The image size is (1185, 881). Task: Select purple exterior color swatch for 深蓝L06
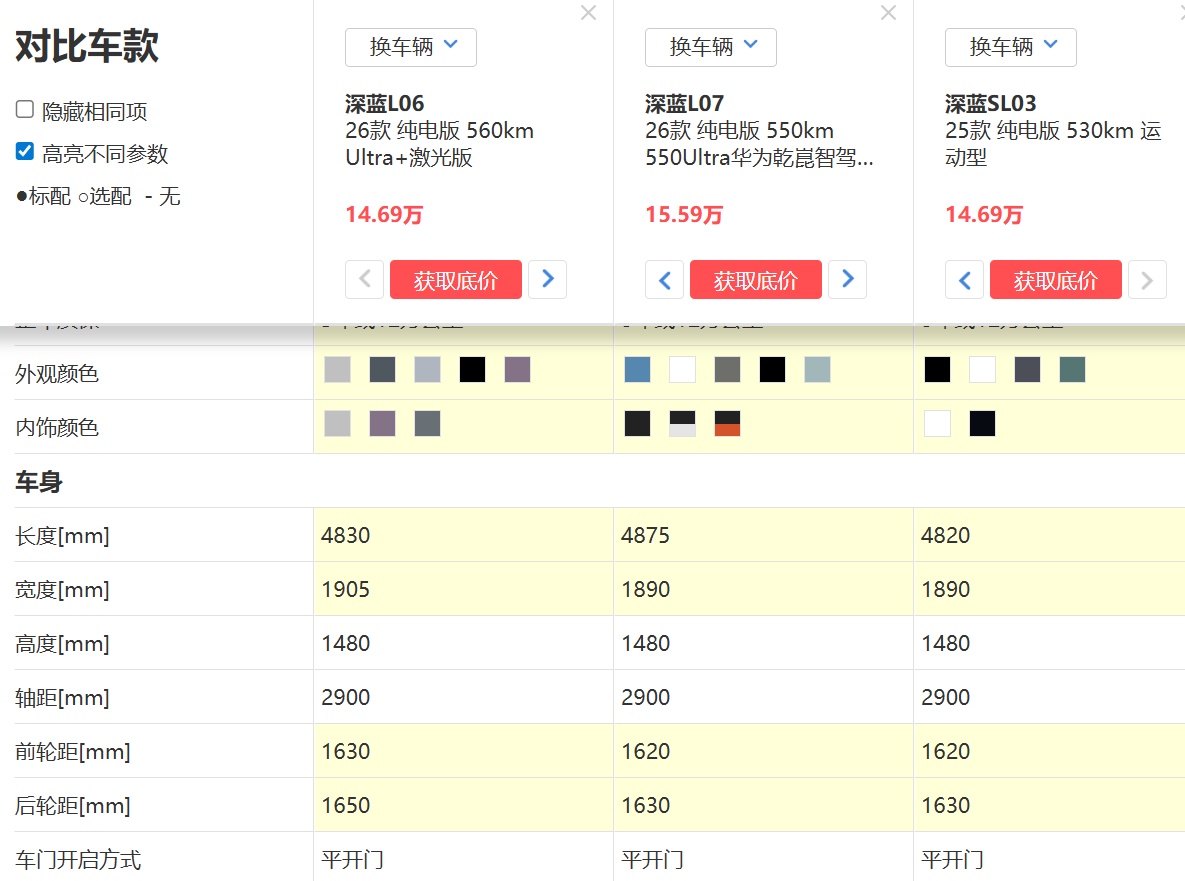517,370
